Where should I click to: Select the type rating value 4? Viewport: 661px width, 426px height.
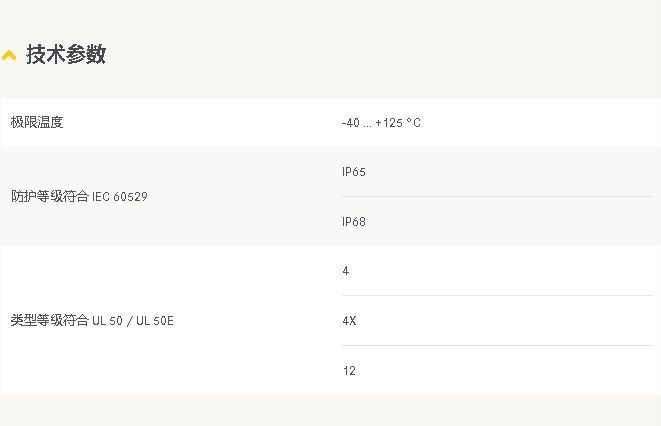pos(346,271)
